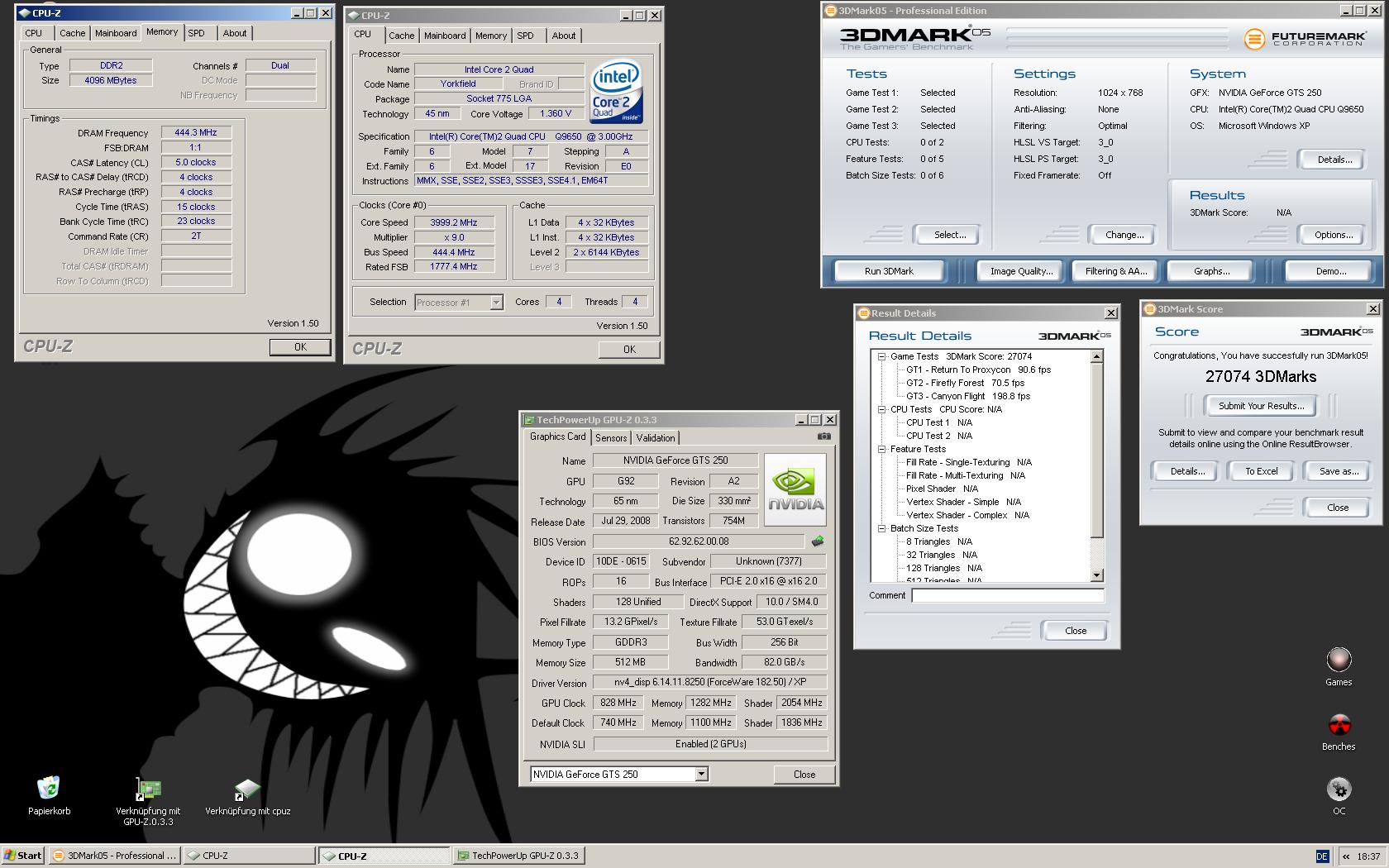Click the Graphs button in 3DMark05

tap(1211, 271)
